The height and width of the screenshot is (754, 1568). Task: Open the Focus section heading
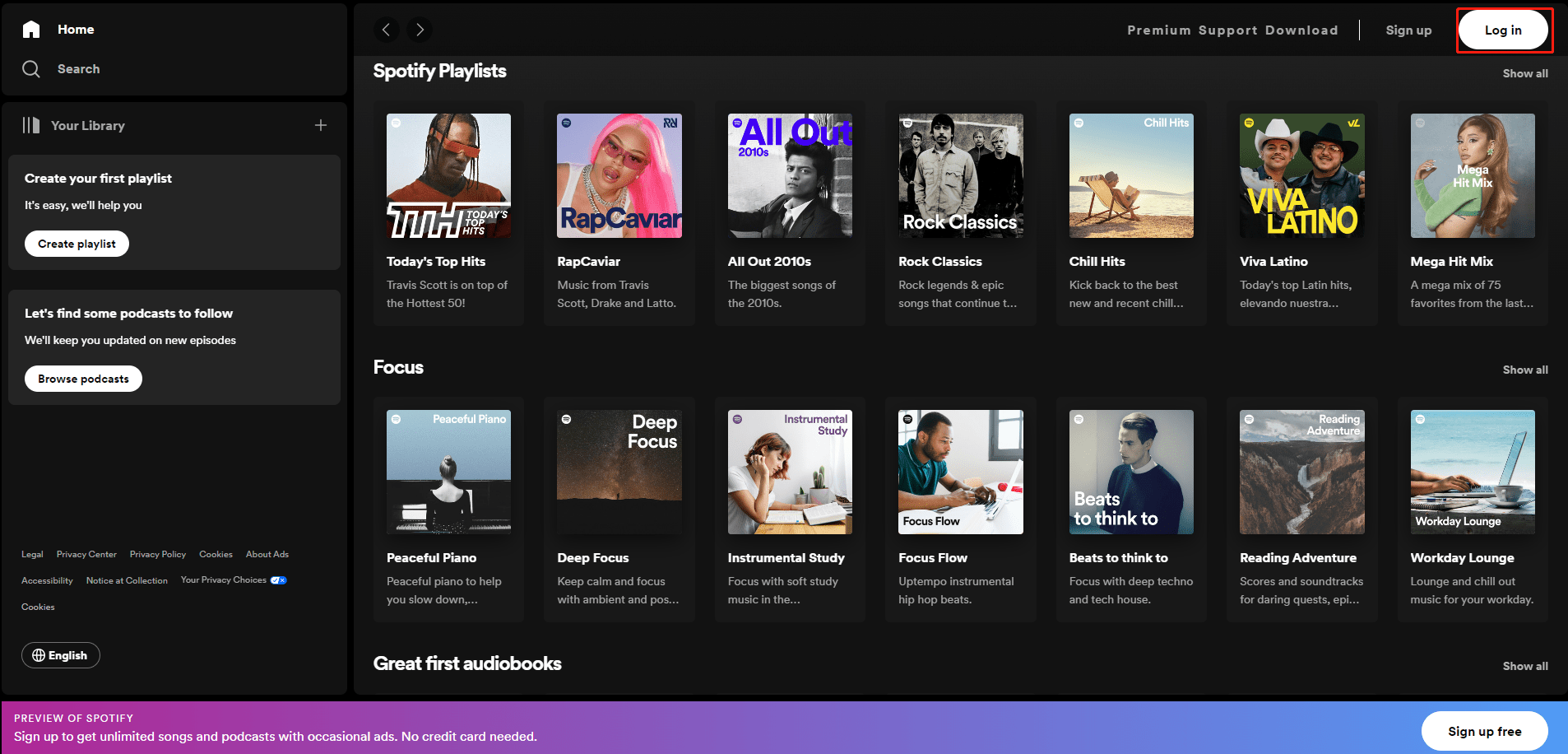(398, 367)
